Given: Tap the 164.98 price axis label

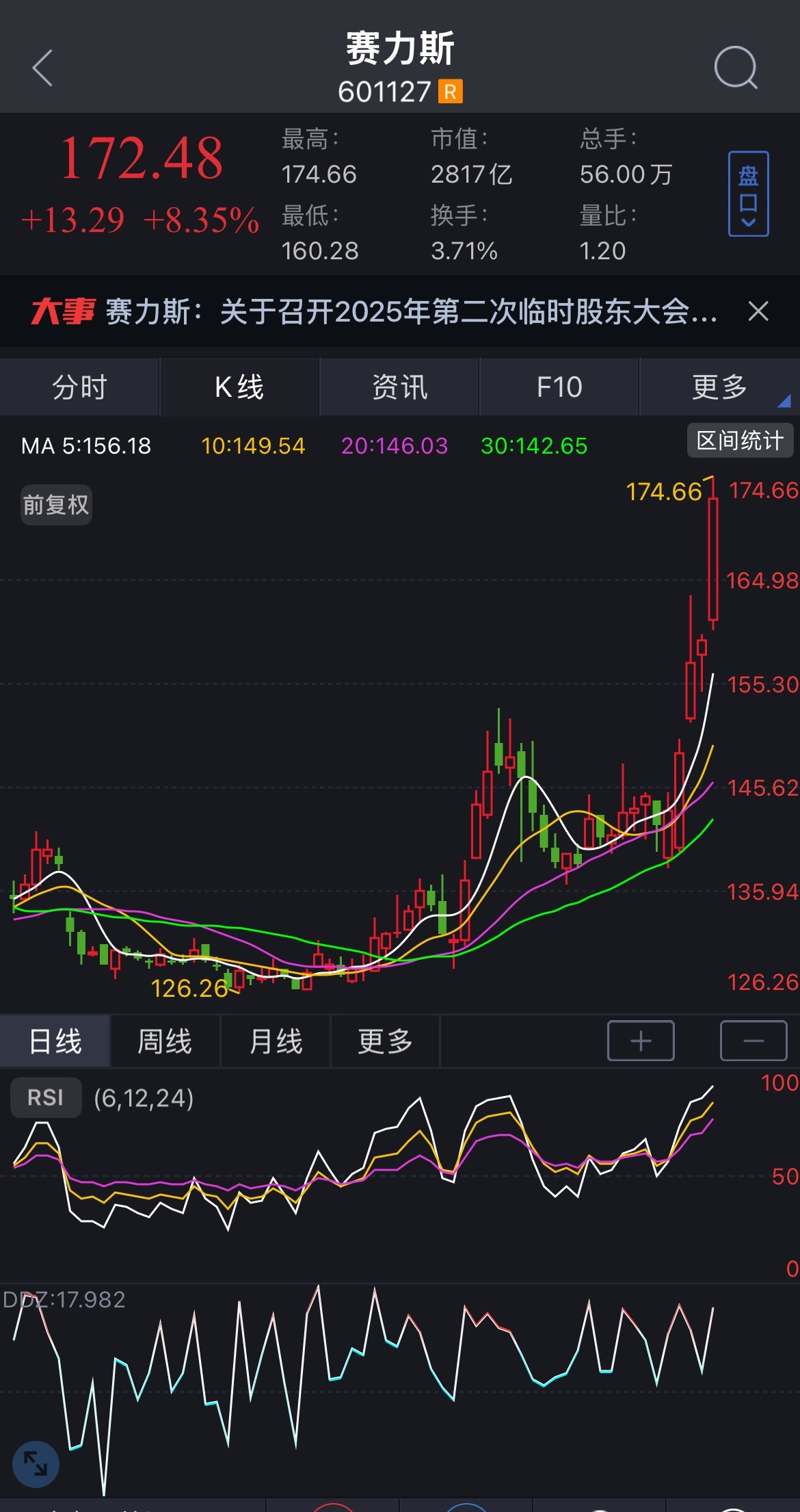Looking at the screenshot, I should 762,581.
